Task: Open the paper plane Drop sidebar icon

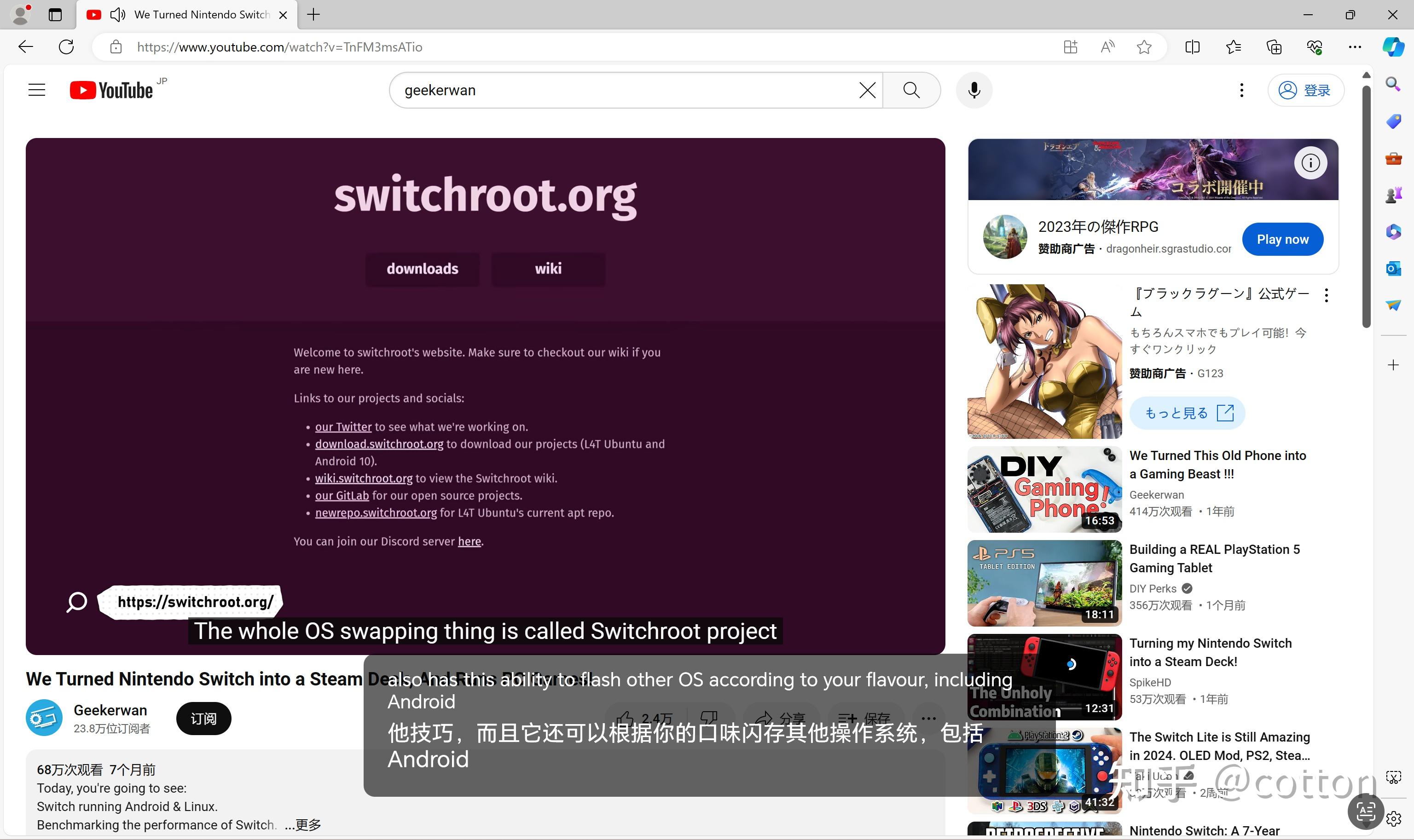Action: tap(1393, 305)
